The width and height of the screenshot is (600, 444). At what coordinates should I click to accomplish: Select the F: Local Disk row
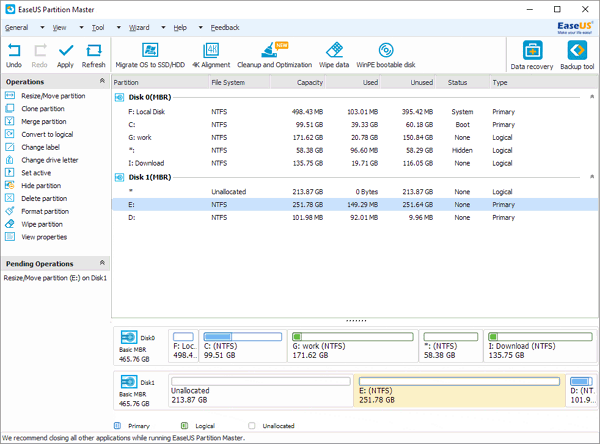tap(355, 112)
